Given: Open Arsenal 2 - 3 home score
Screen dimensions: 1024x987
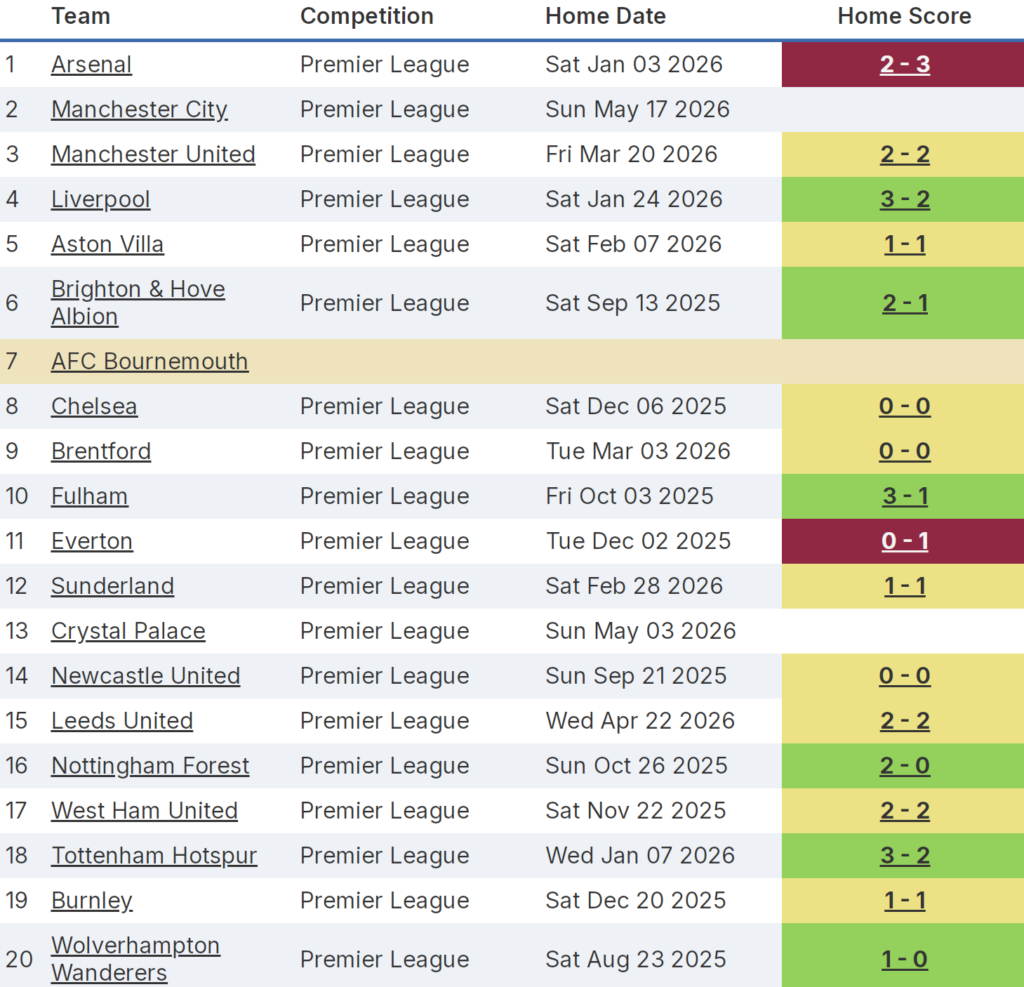Looking at the screenshot, I should coord(905,65).
